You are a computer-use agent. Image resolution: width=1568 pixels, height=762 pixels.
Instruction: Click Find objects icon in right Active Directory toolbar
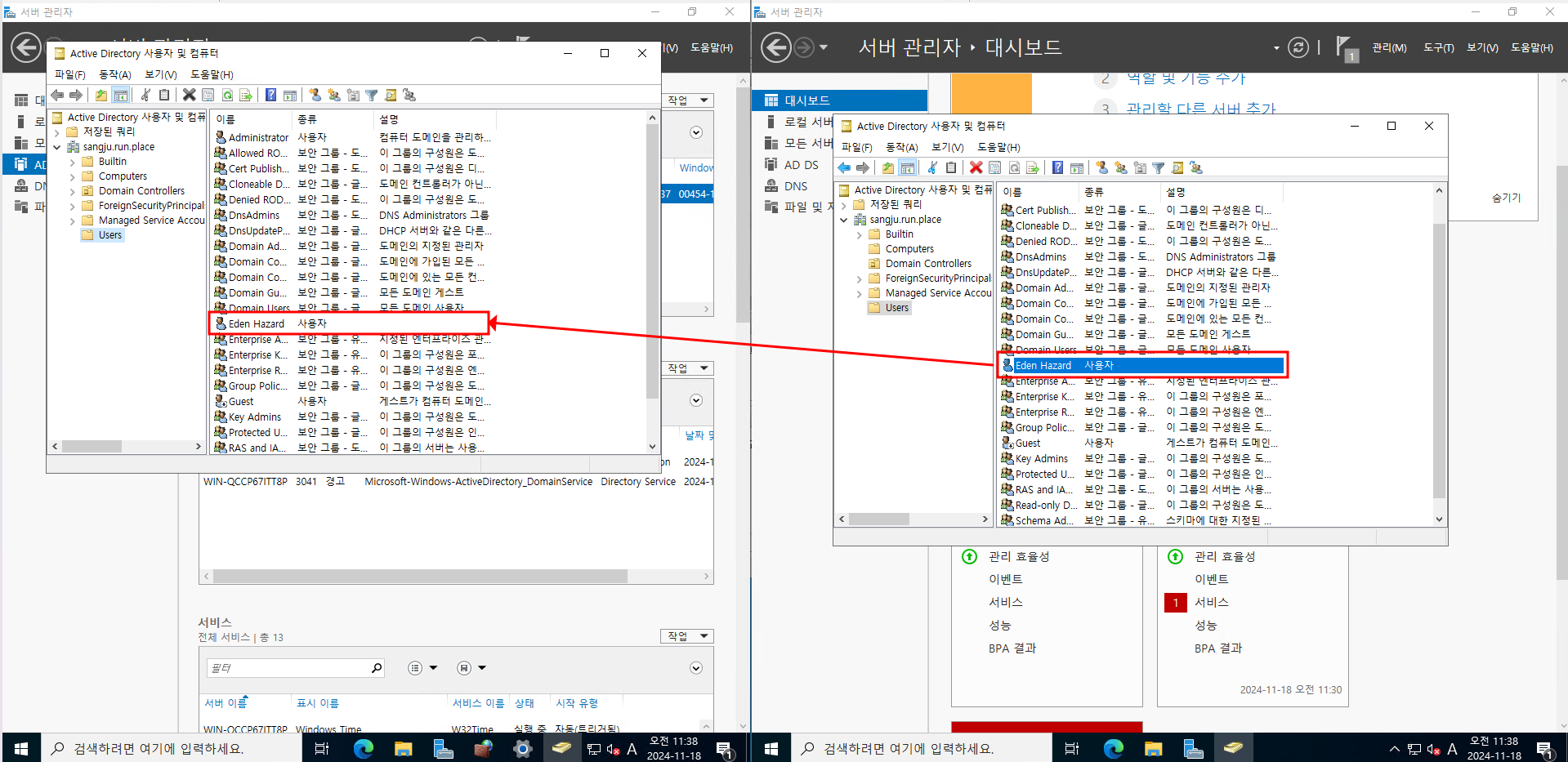click(x=1177, y=168)
